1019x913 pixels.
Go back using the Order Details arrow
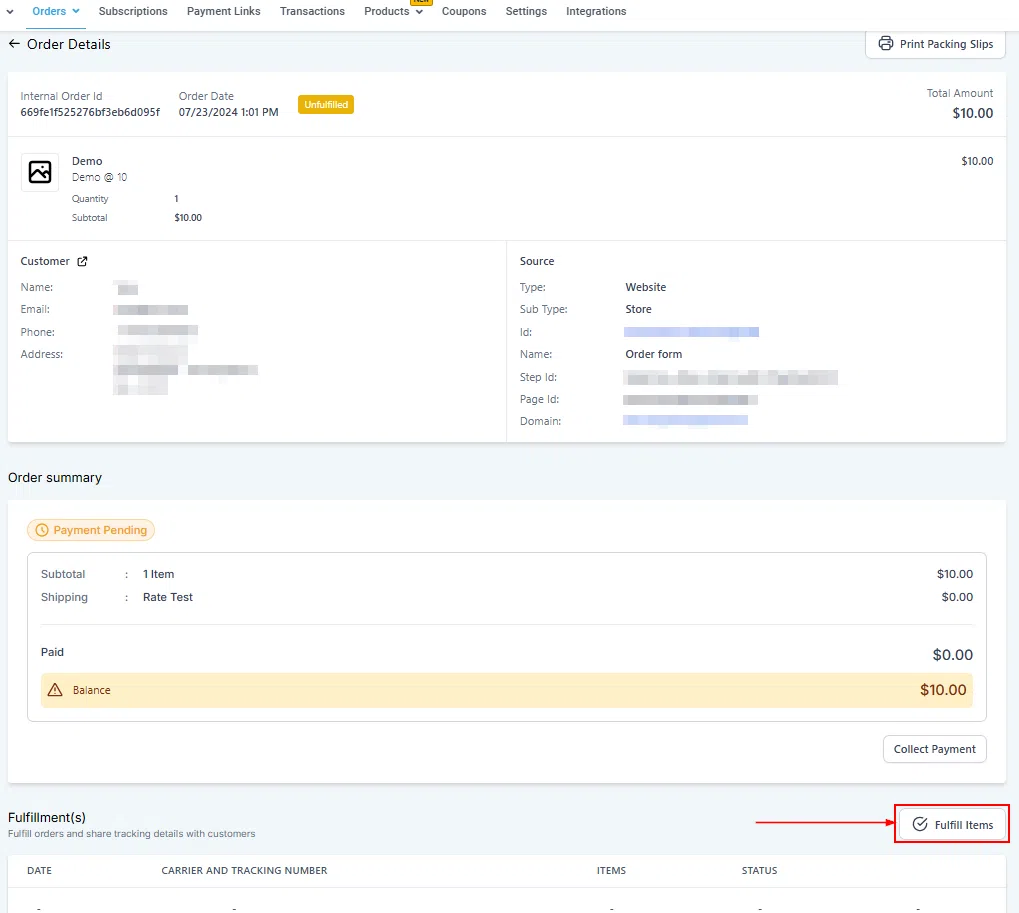click(x=14, y=44)
